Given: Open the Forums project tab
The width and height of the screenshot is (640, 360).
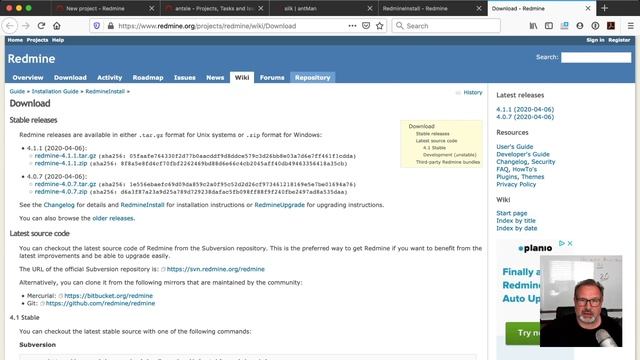Looking at the screenshot, I should click(x=272, y=78).
